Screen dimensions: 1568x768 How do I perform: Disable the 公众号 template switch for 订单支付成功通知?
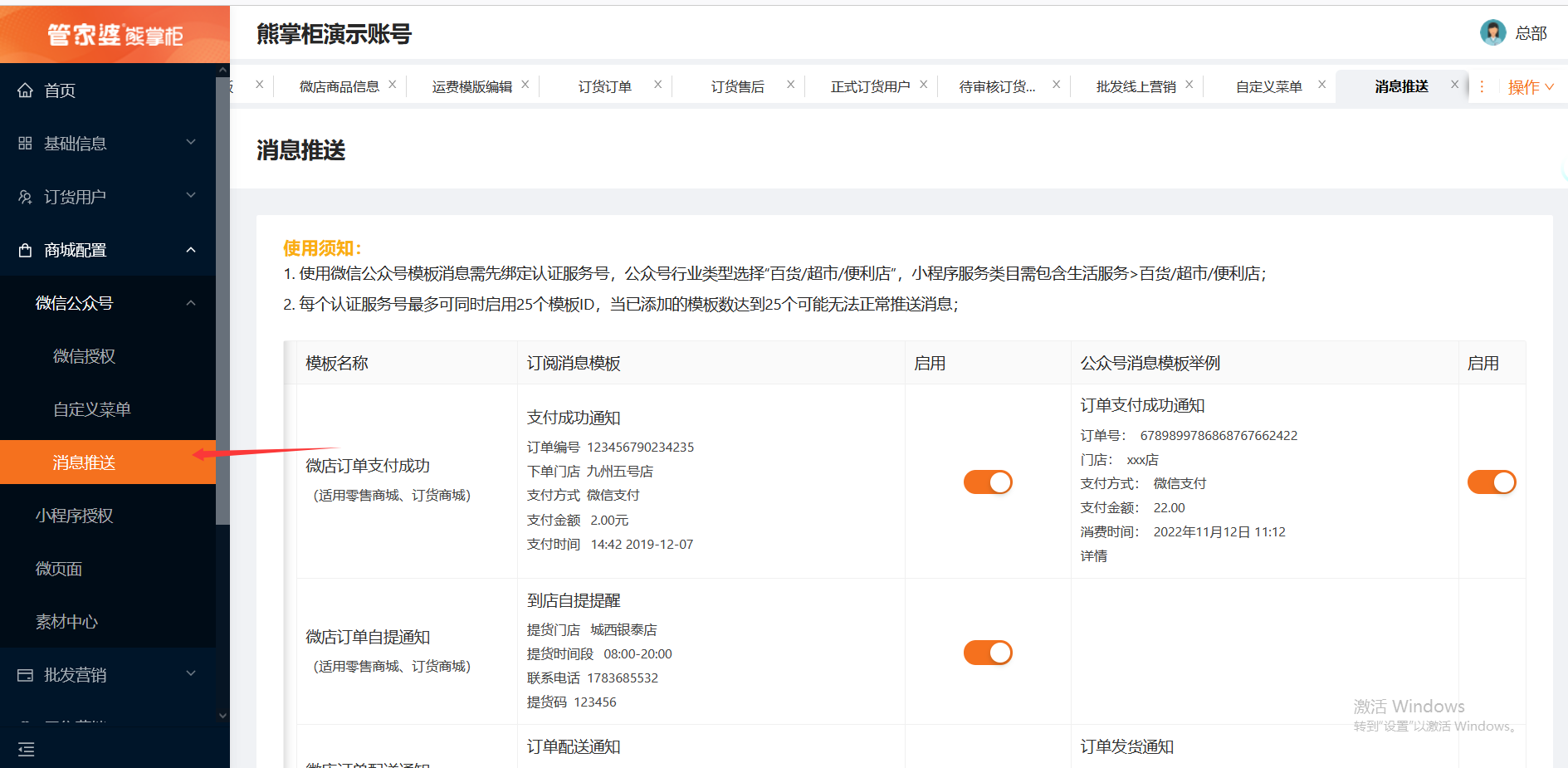(1491, 482)
